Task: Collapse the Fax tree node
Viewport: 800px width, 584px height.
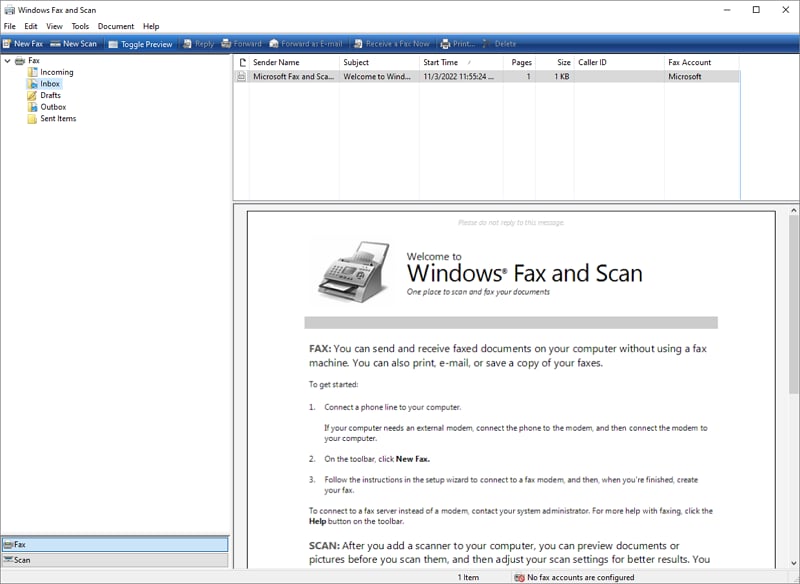Action: click(x=8, y=61)
